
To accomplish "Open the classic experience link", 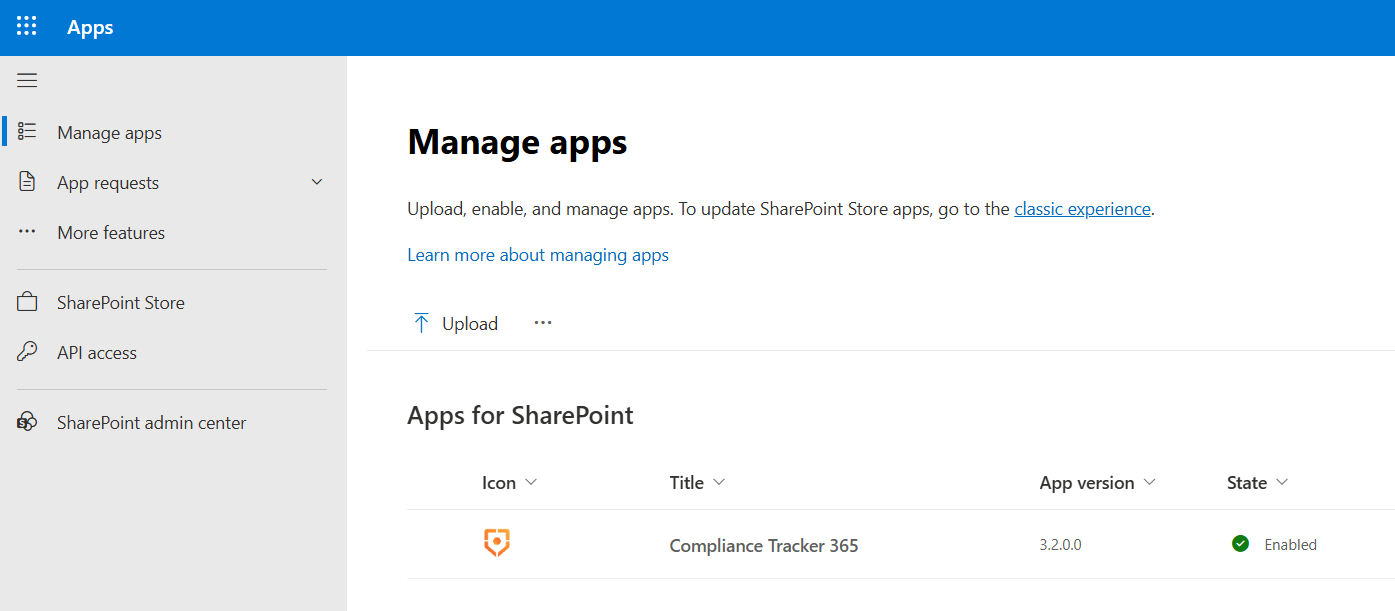I will (1082, 209).
